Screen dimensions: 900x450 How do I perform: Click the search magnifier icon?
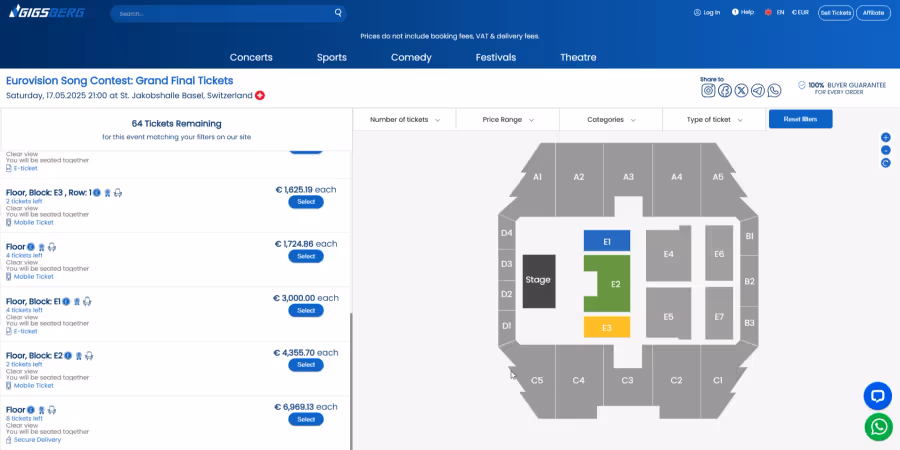coord(338,13)
